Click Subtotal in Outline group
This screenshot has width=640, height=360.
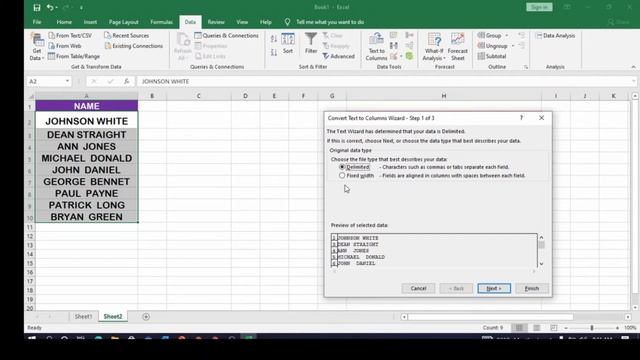[x=492, y=56]
